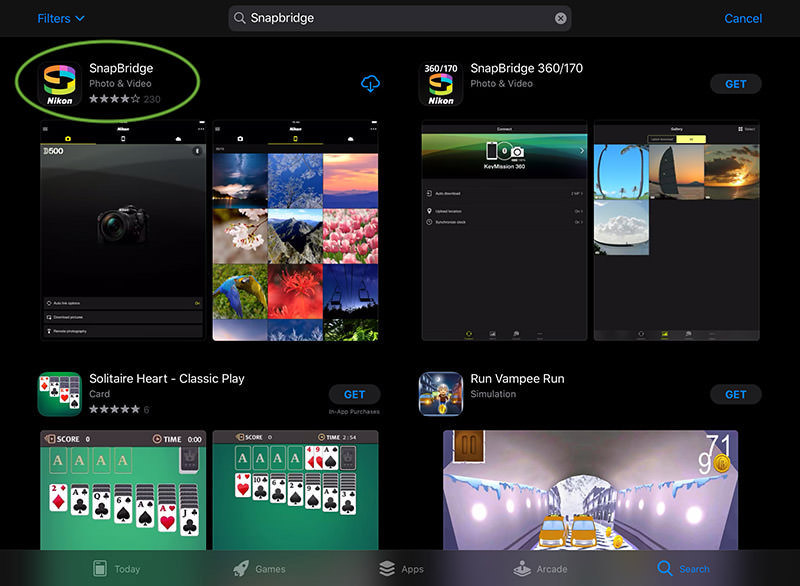Click the Solitaire Heart five-star rating
The image size is (800, 586).
[x=114, y=409]
